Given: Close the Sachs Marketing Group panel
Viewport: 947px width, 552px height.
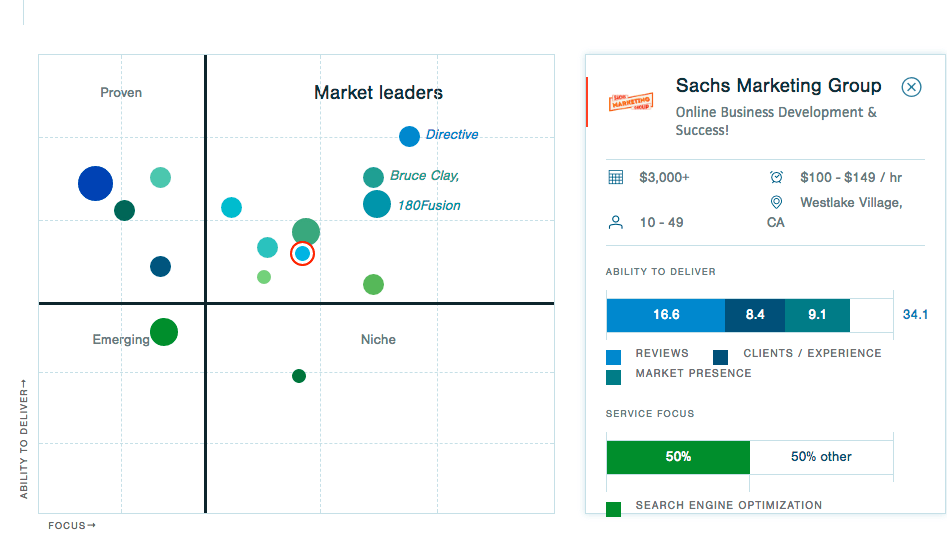Looking at the screenshot, I should (x=911, y=87).
